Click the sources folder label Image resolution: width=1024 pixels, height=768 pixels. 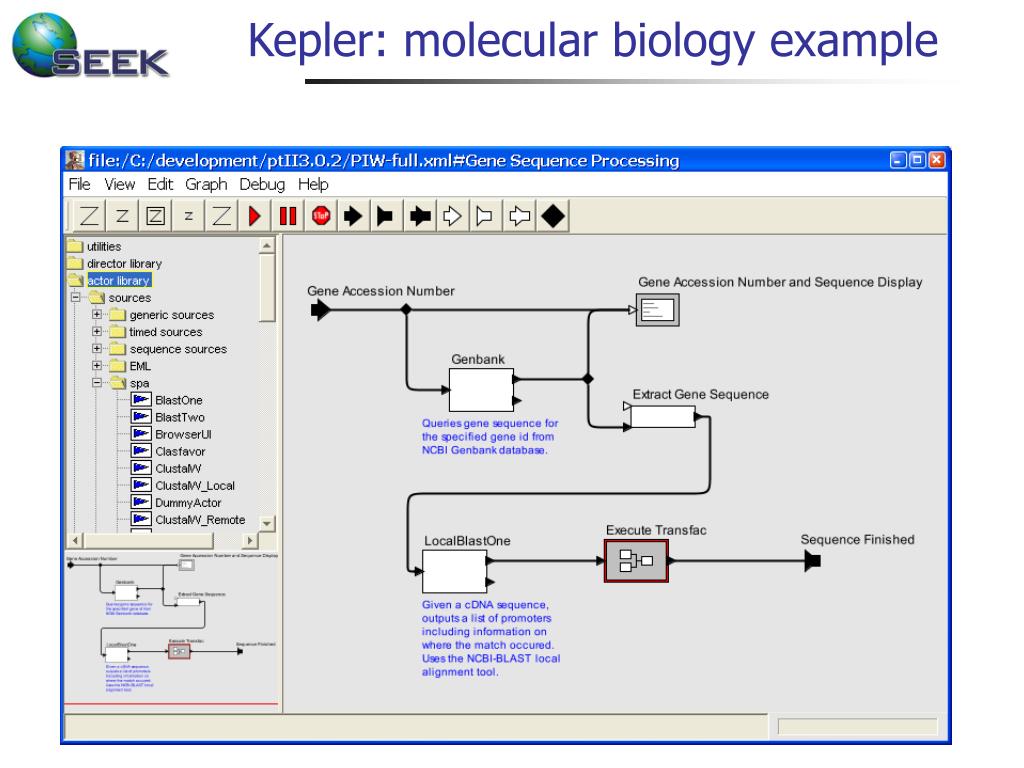pos(129,298)
